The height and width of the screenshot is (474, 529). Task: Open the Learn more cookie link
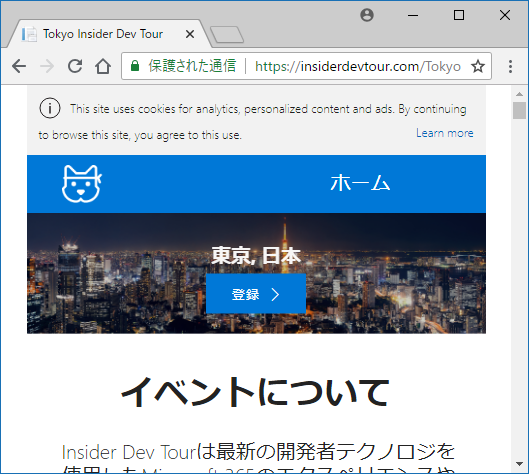pos(445,133)
